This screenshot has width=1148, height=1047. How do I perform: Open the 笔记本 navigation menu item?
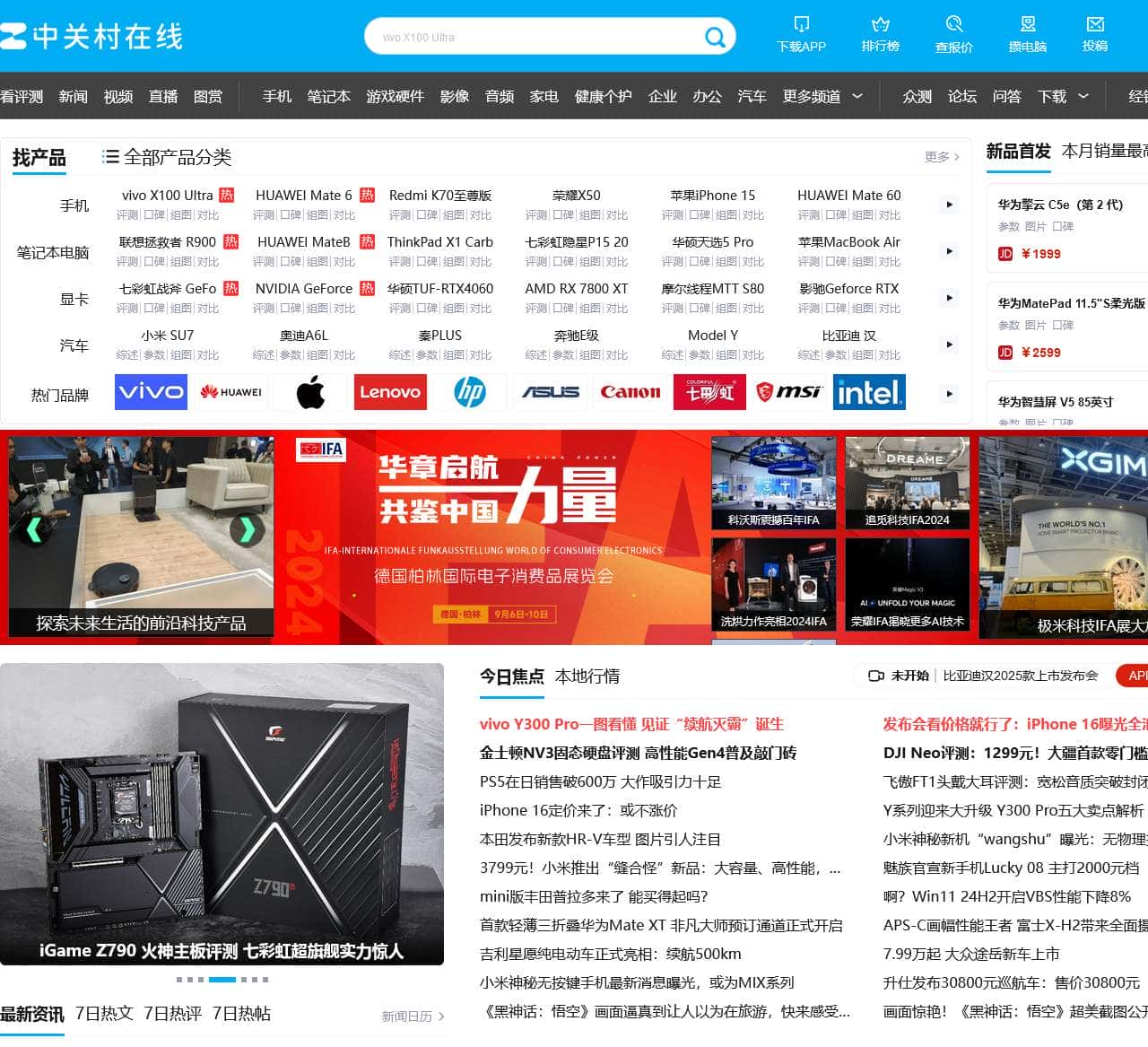(328, 96)
